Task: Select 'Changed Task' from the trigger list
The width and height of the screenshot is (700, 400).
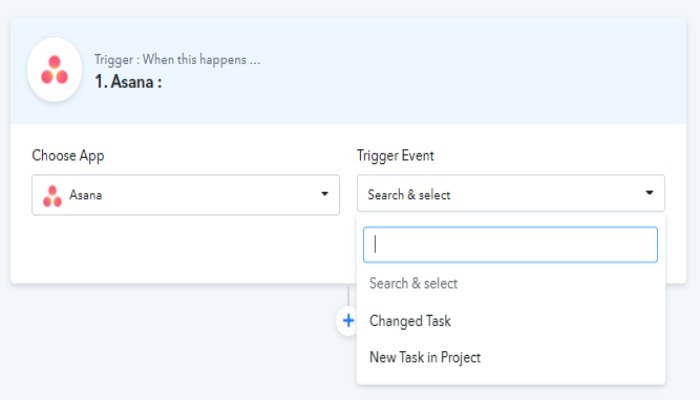Action: pyautogui.click(x=410, y=321)
